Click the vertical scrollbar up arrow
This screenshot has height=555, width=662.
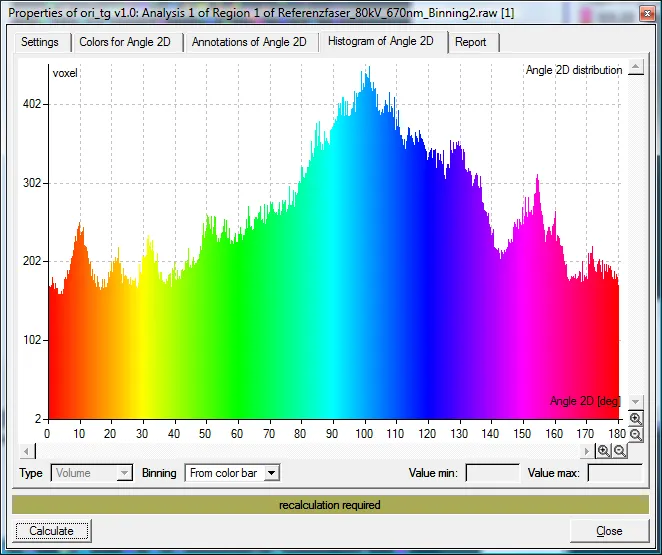(636, 67)
